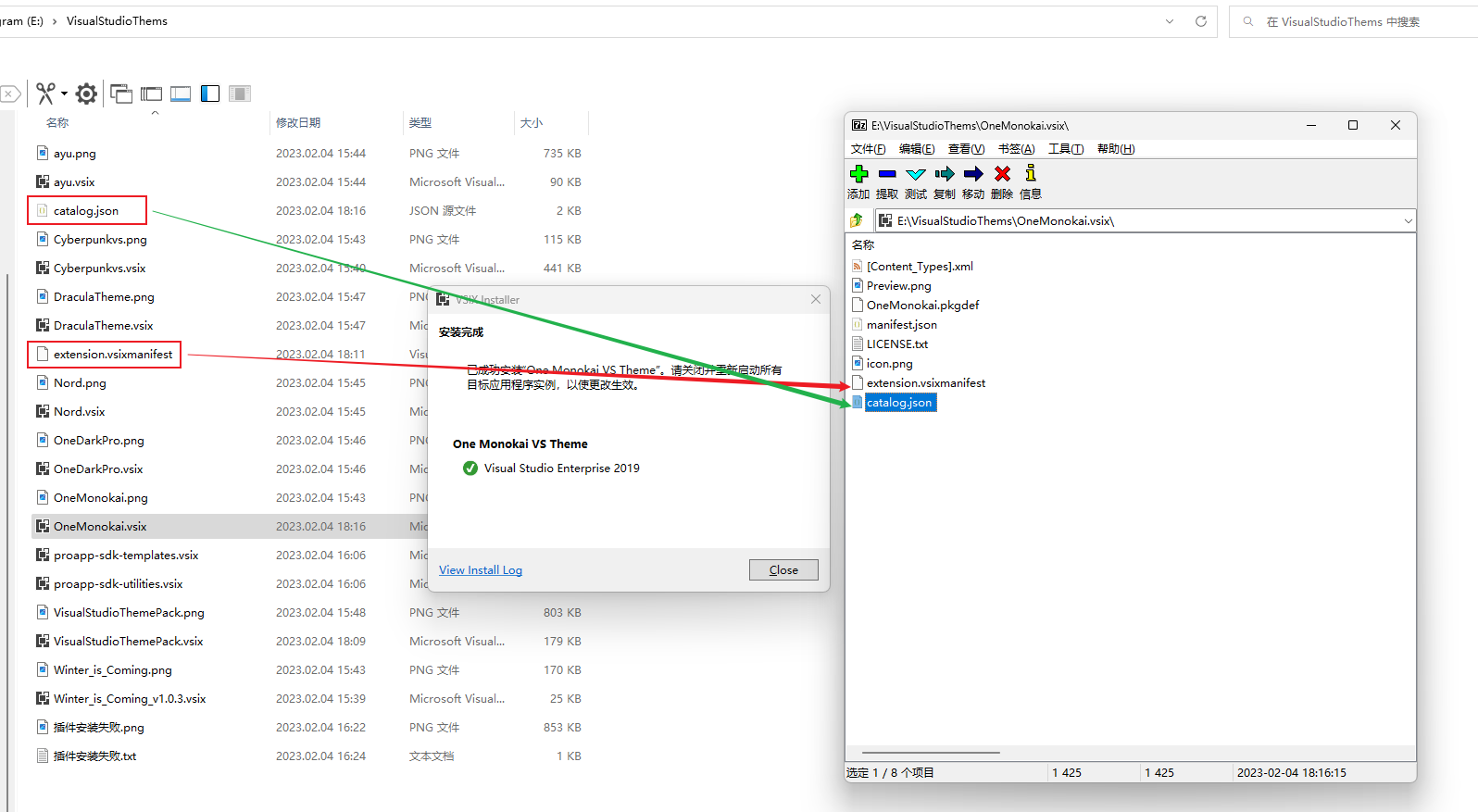The height and width of the screenshot is (812, 1478).
Task: Click the 提取 (Extract) toolbar button in 7-Zip
Action: click(x=887, y=181)
